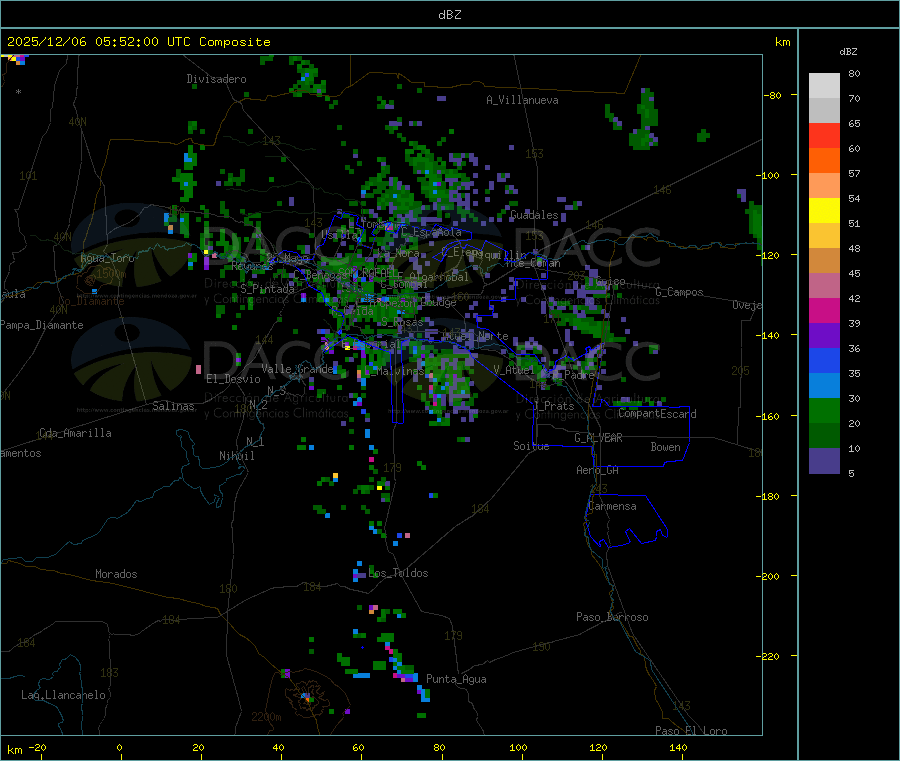The width and height of the screenshot is (900, 761).
Task: Click the Paso_Barroso map label
Action: (x=612, y=617)
